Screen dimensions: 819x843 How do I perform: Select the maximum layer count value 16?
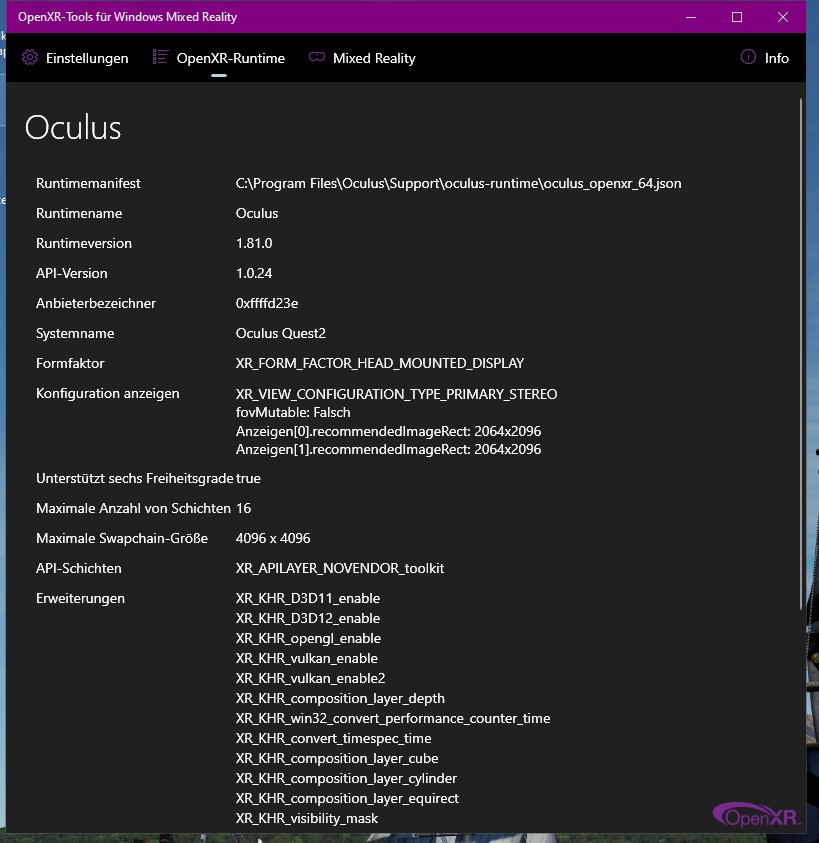tap(243, 509)
